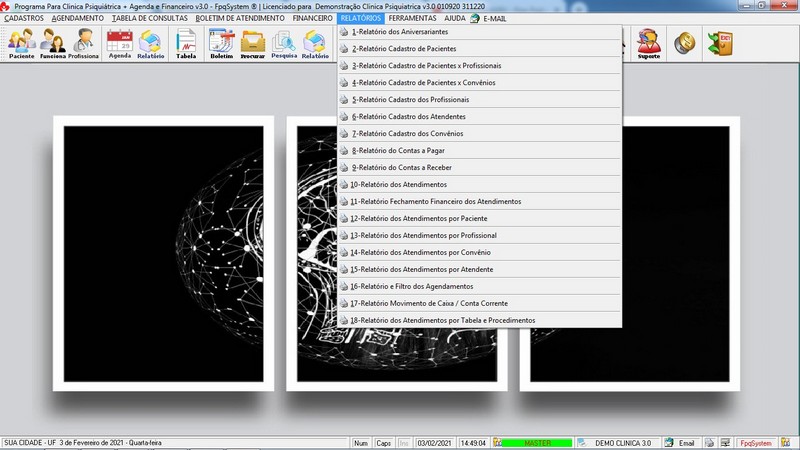Open the FINANCEIRO menu
Screen dimensions: 800x450
tap(312, 18)
